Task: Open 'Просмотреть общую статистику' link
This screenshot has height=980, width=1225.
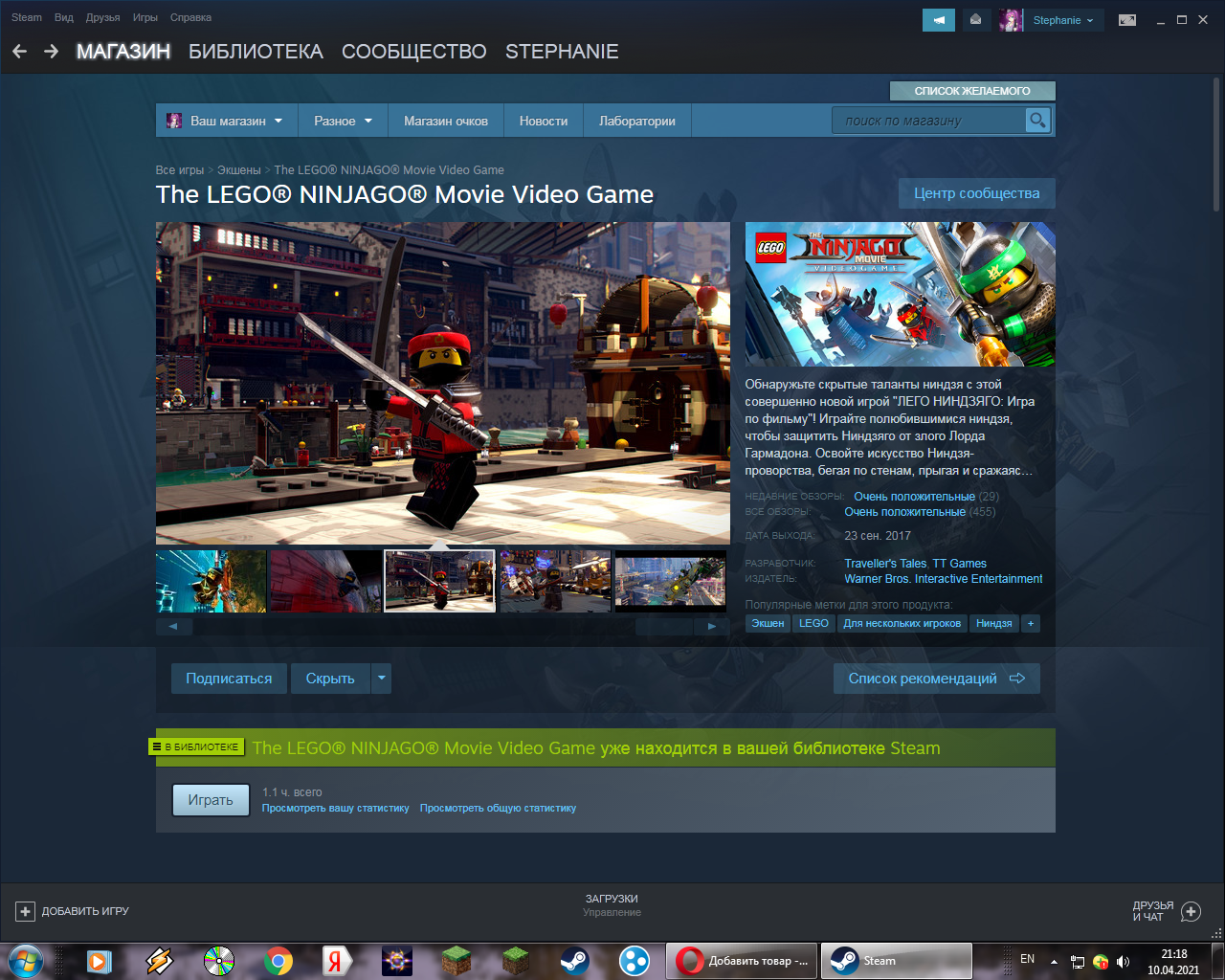Action: click(x=498, y=808)
